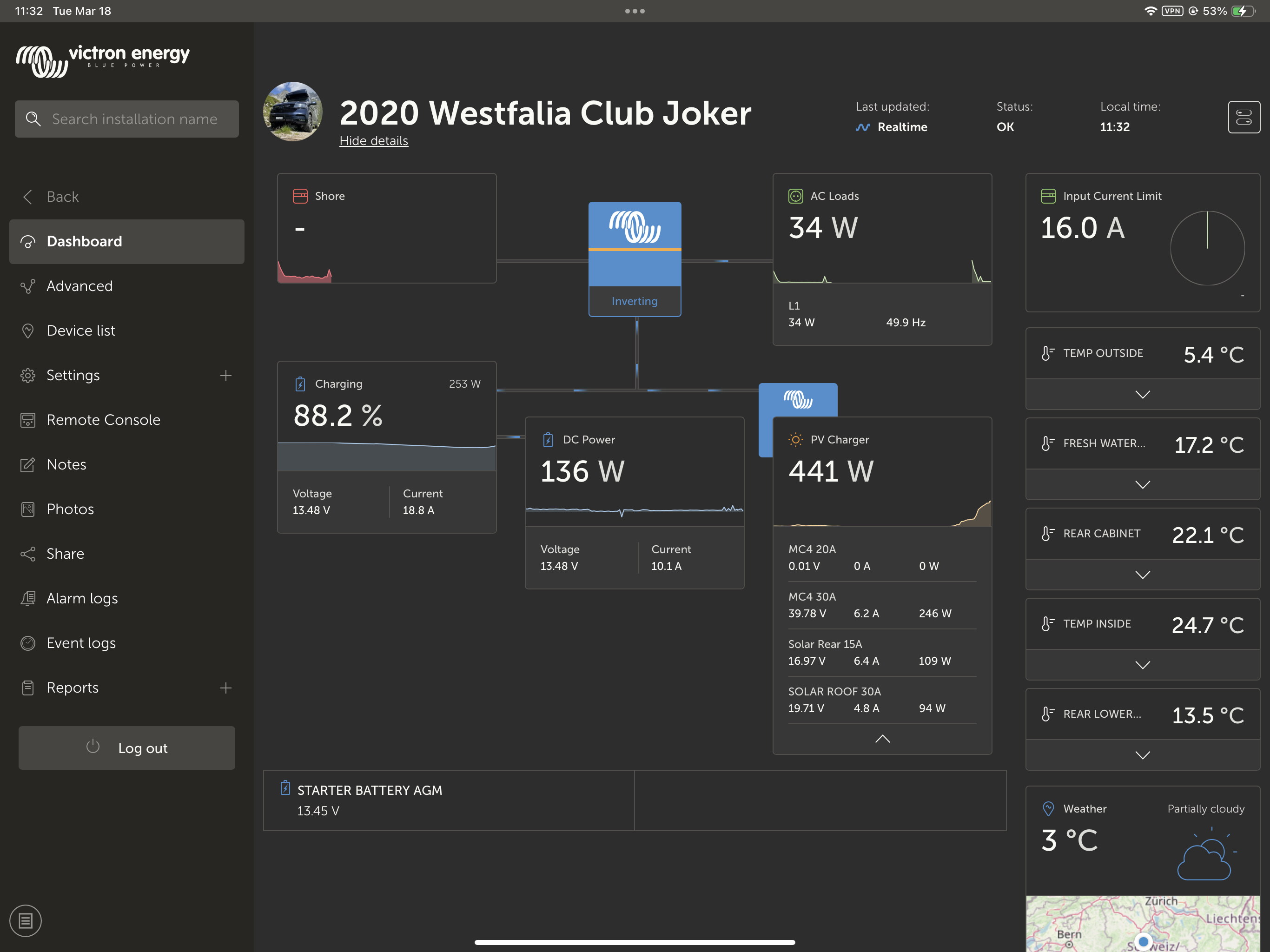1270x952 pixels.
Task: Click the battery percentage in status bar
Action: tap(1214, 11)
